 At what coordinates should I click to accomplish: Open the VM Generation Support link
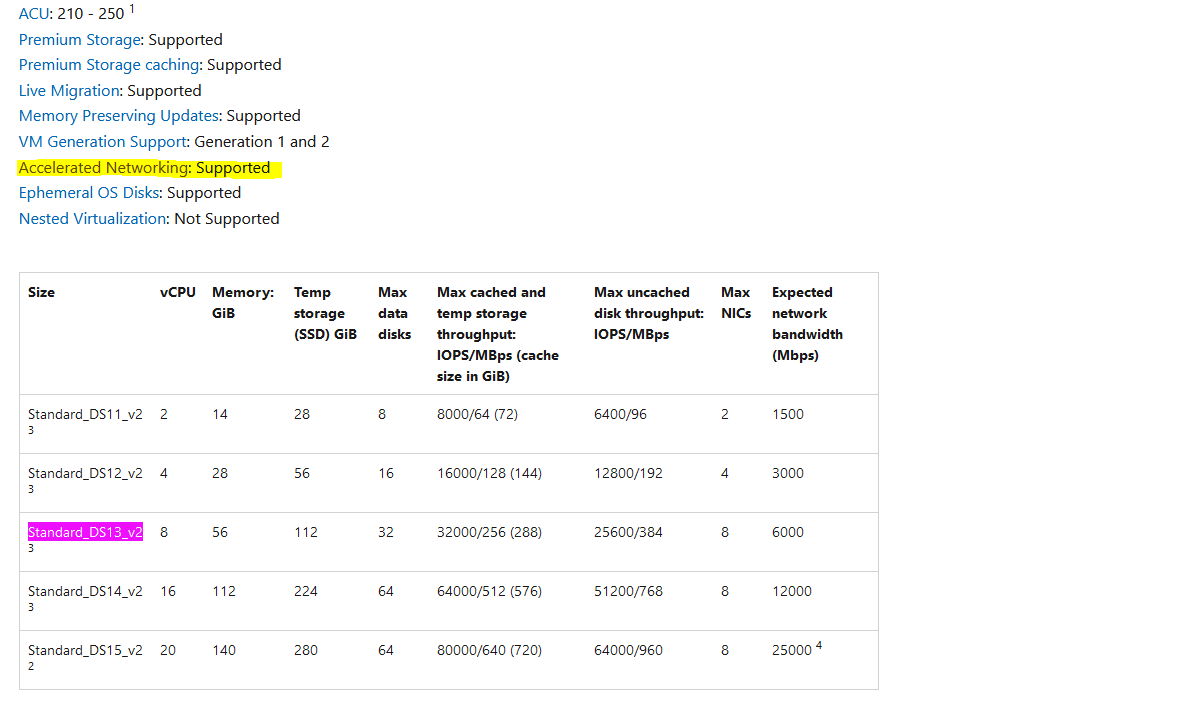click(103, 142)
